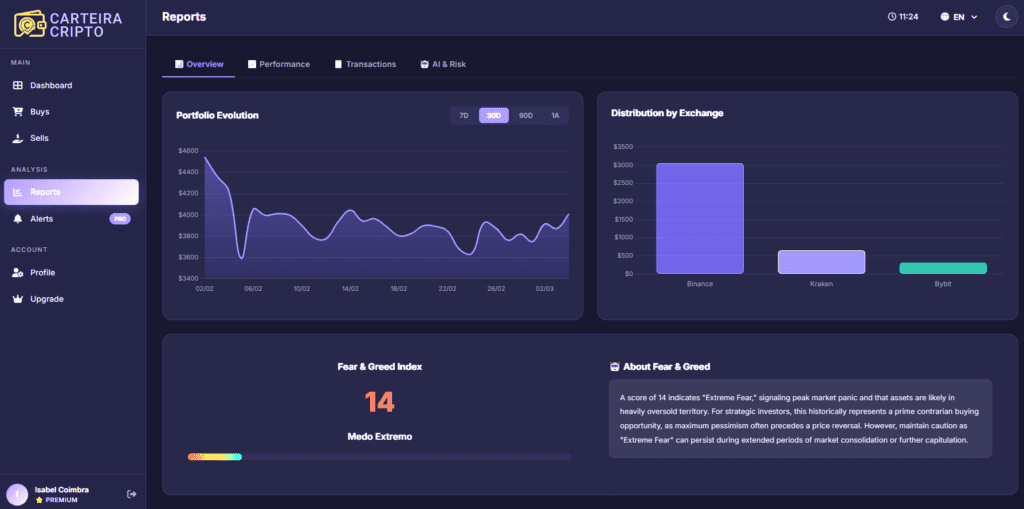The width and height of the screenshot is (1024, 509).
Task: Click the logout icon beside Isabel Coimbra
Action: pyautogui.click(x=131, y=494)
